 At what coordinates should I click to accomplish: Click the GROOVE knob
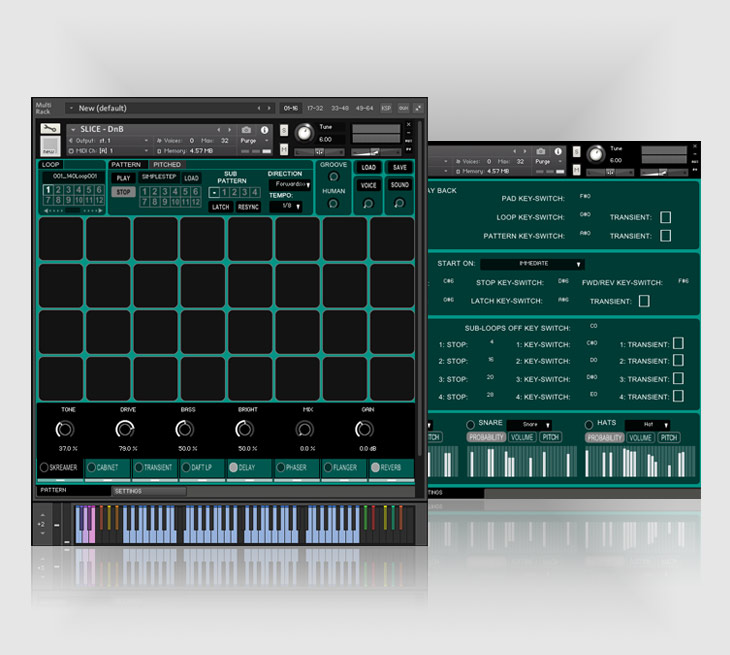tap(333, 177)
